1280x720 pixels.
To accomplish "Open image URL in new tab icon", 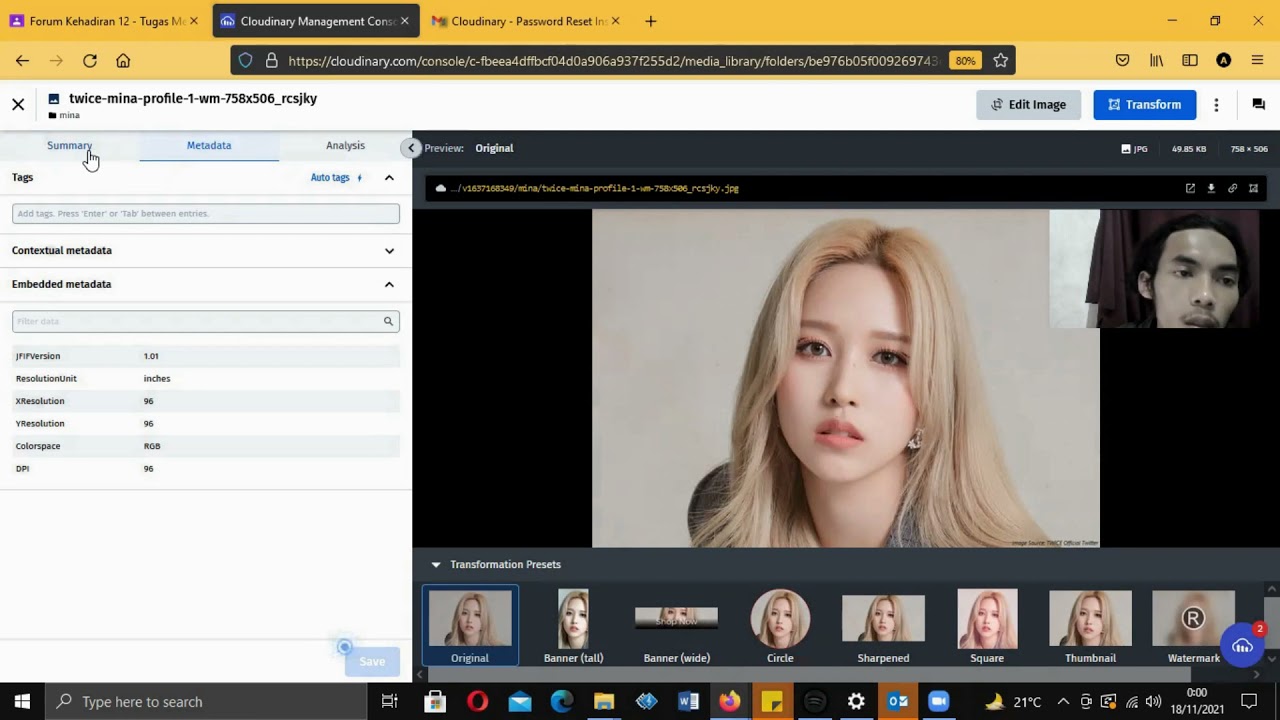I will click(x=1190, y=188).
